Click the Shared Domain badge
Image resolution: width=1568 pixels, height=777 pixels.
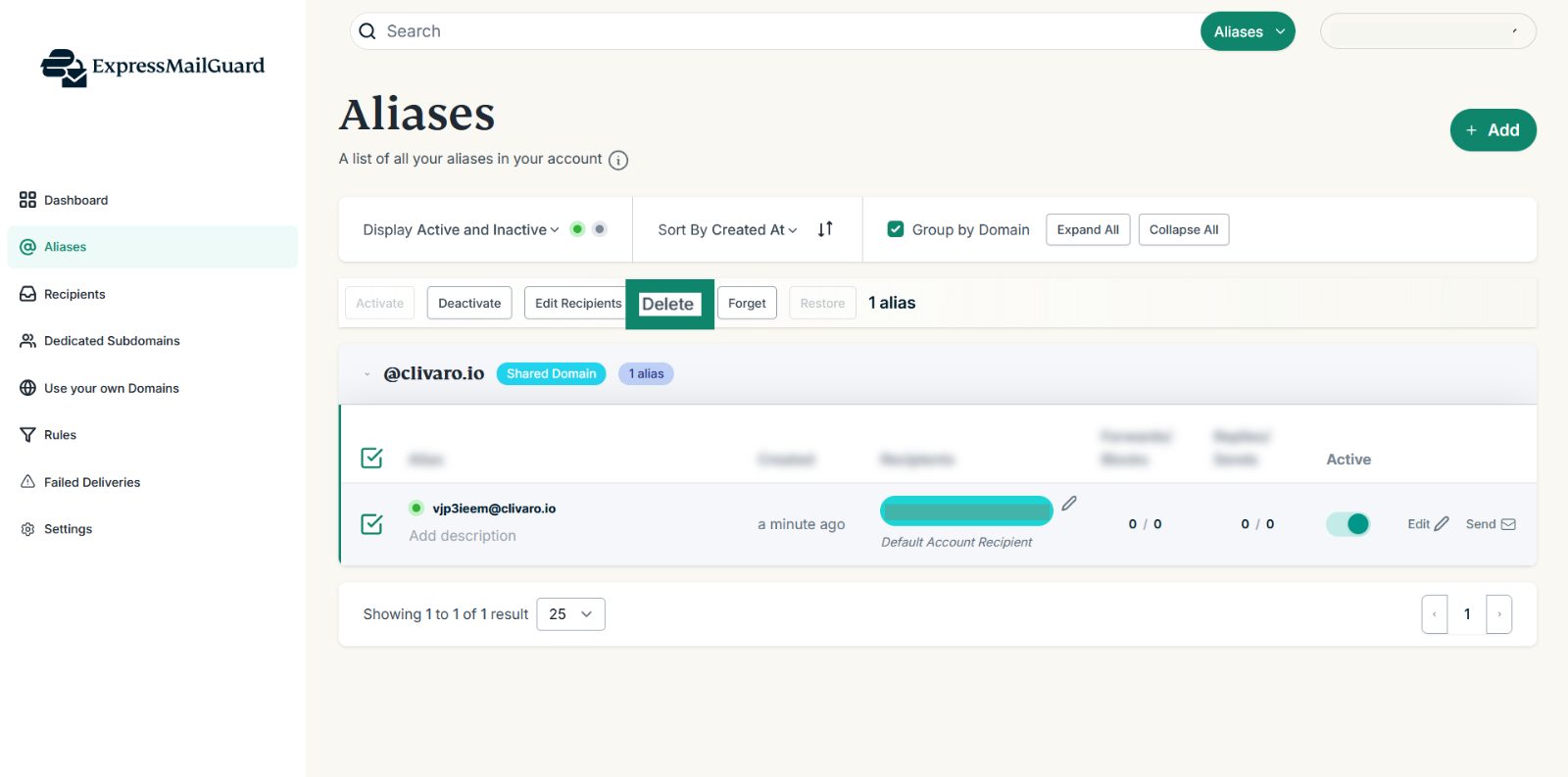pyautogui.click(x=551, y=373)
